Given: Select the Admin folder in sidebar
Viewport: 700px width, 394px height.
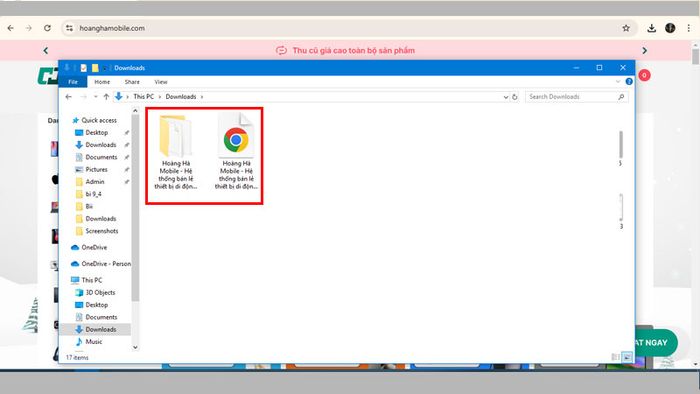Looking at the screenshot, I should (90, 182).
